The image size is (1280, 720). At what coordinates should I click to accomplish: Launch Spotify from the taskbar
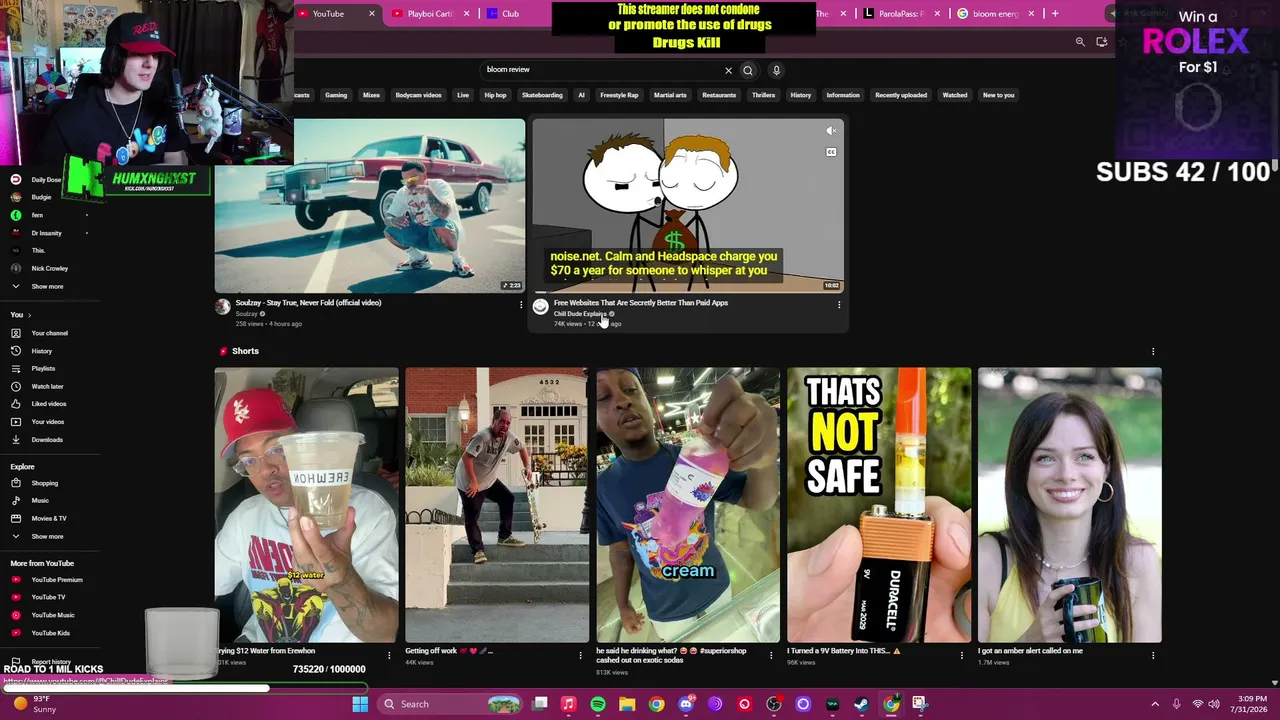[598, 704]
